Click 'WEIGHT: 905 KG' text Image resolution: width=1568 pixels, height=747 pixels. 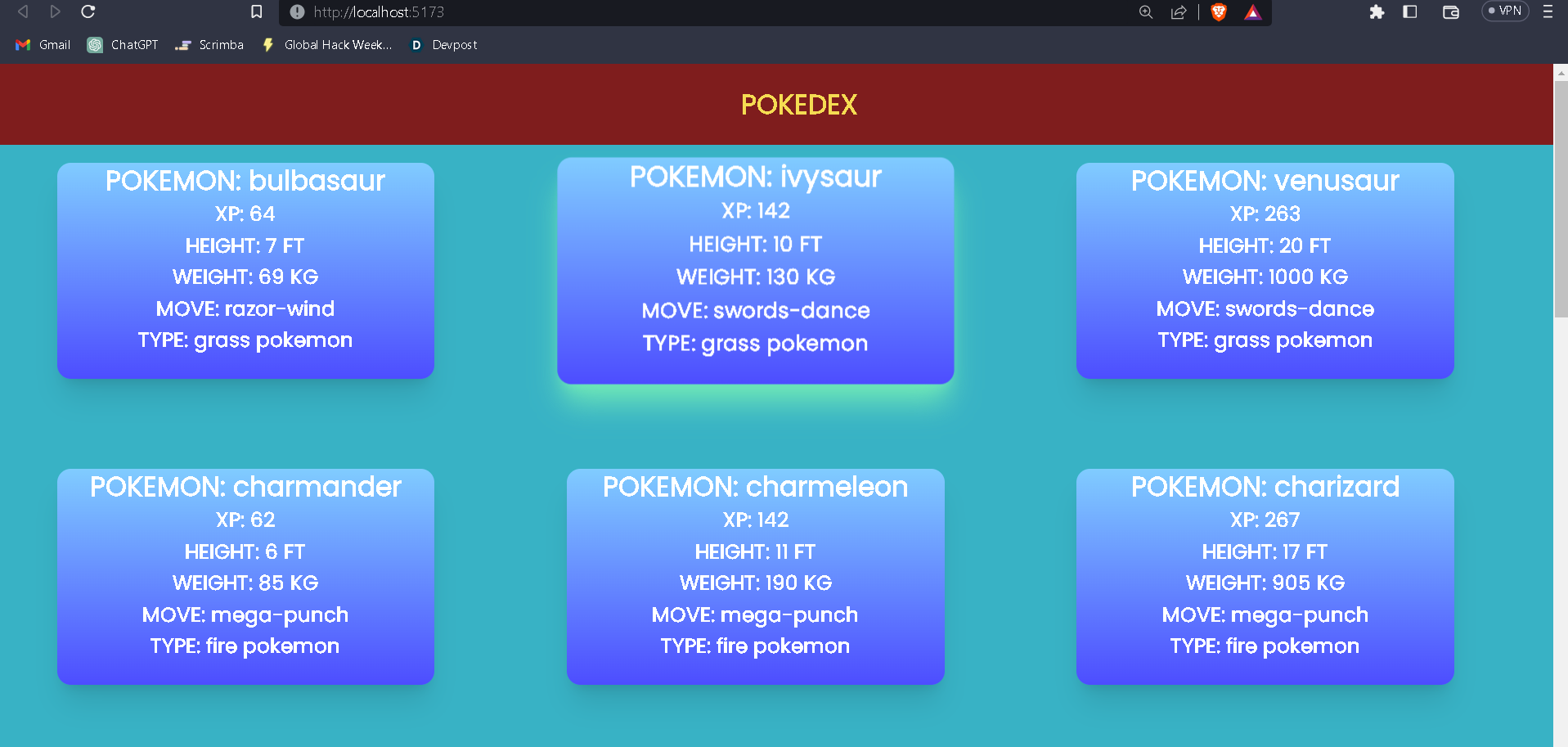click(1265, 583)
